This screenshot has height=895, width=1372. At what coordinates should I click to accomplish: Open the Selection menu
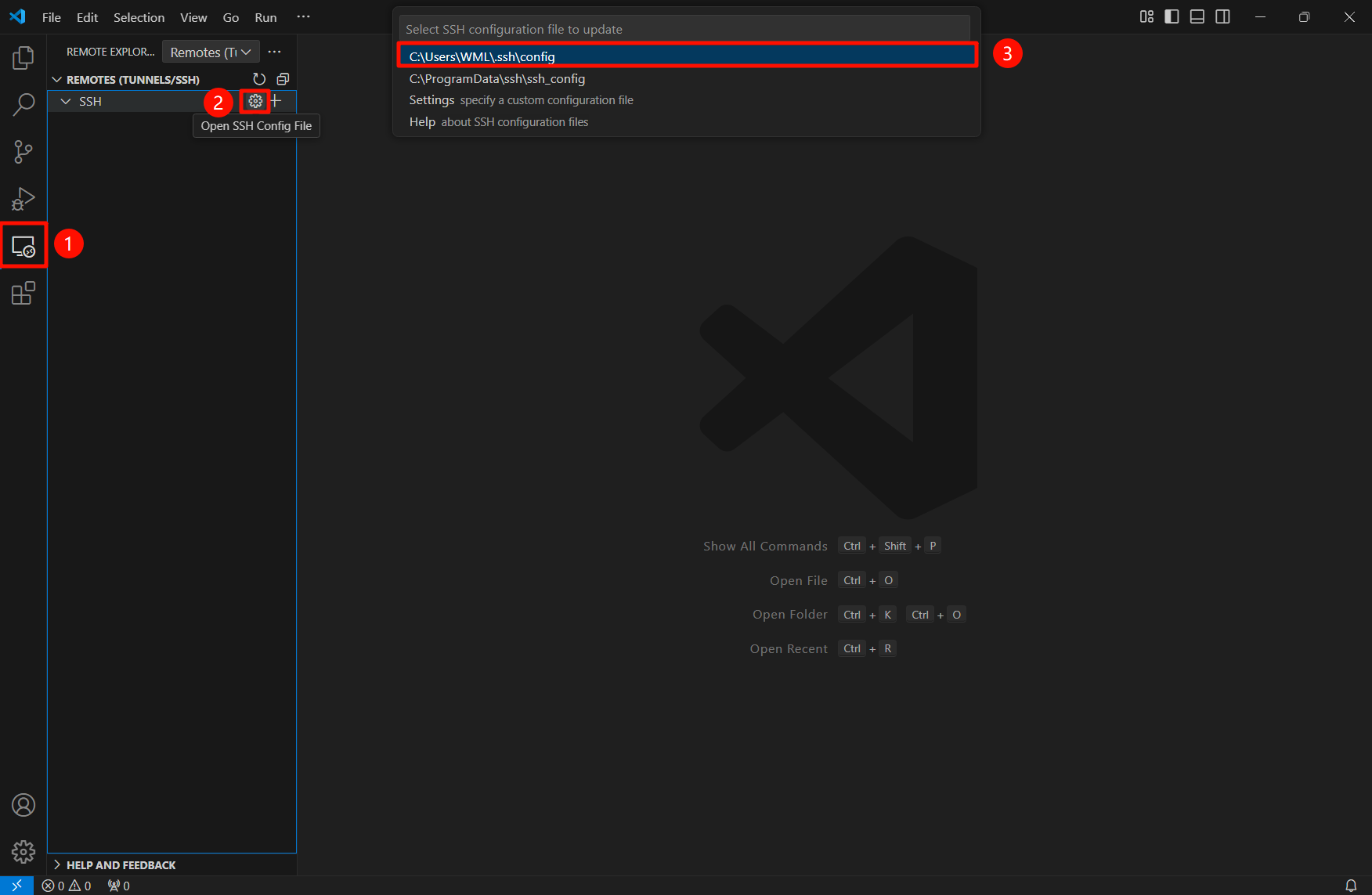click(139, 17)
